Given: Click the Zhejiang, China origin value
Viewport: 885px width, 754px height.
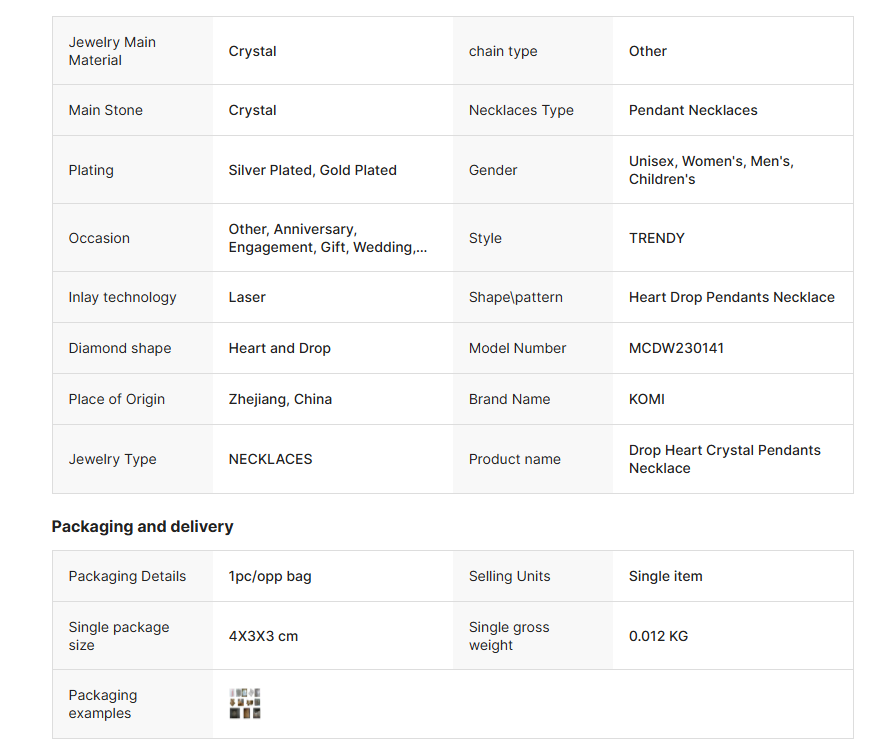Looking at the screenshot, I should click(280, 399).
